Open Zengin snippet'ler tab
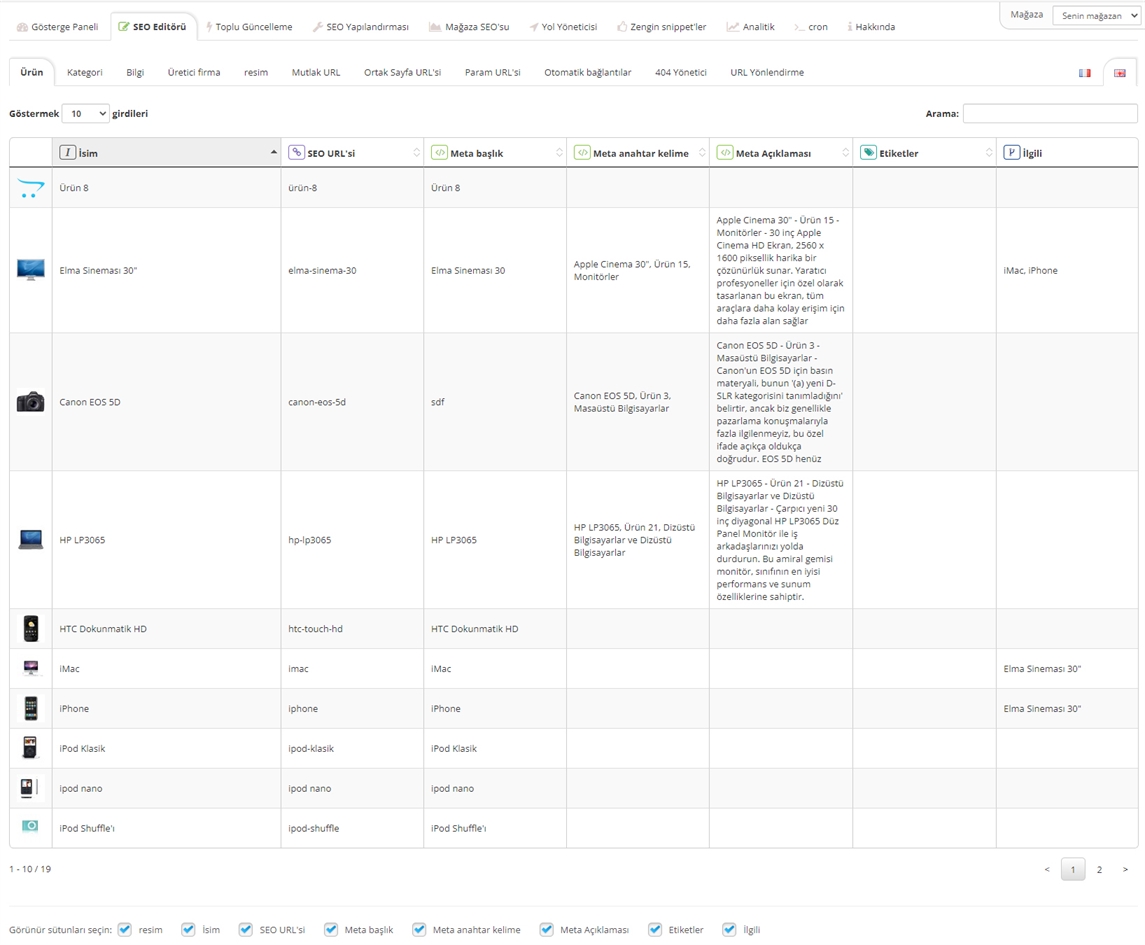This screenshot has width=1145, height=945. coord(662,27)
